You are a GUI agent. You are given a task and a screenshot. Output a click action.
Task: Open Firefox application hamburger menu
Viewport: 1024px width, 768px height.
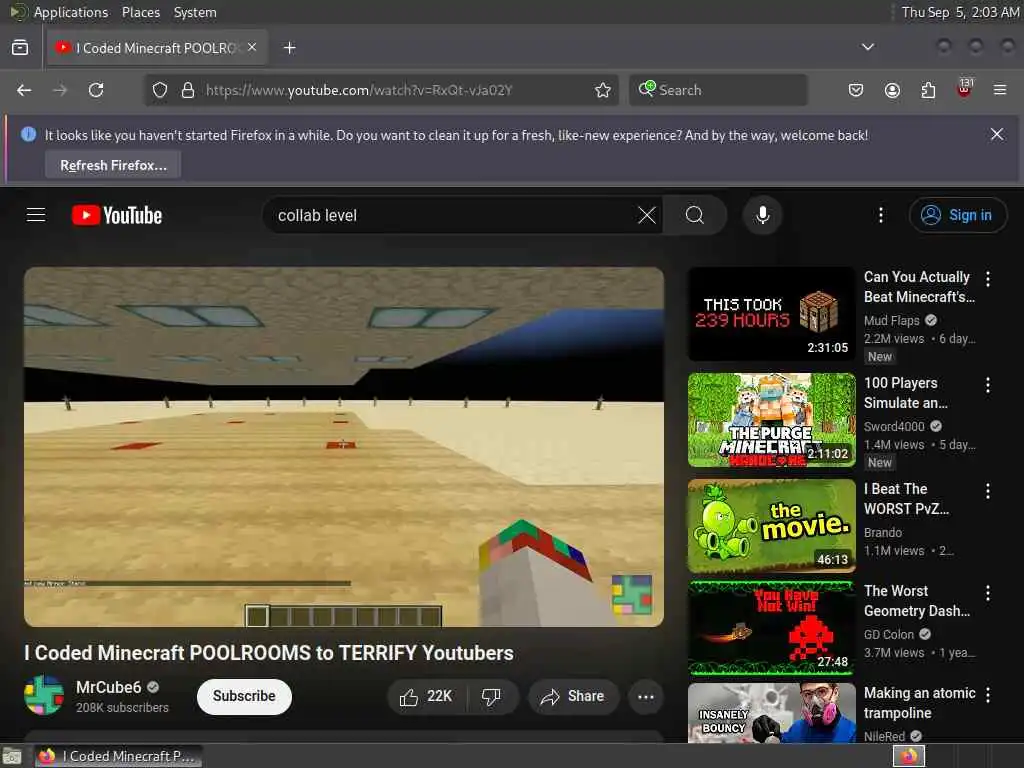click(1000, 90)
